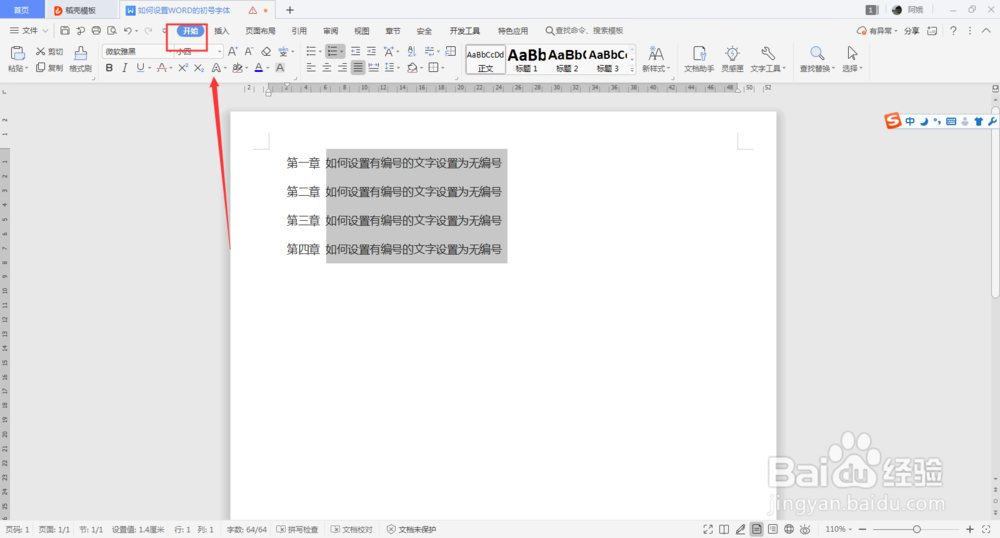Apply the Heading 3 (标题 3) style
This screenshot has width=1000, height=538.
point(608,59)
